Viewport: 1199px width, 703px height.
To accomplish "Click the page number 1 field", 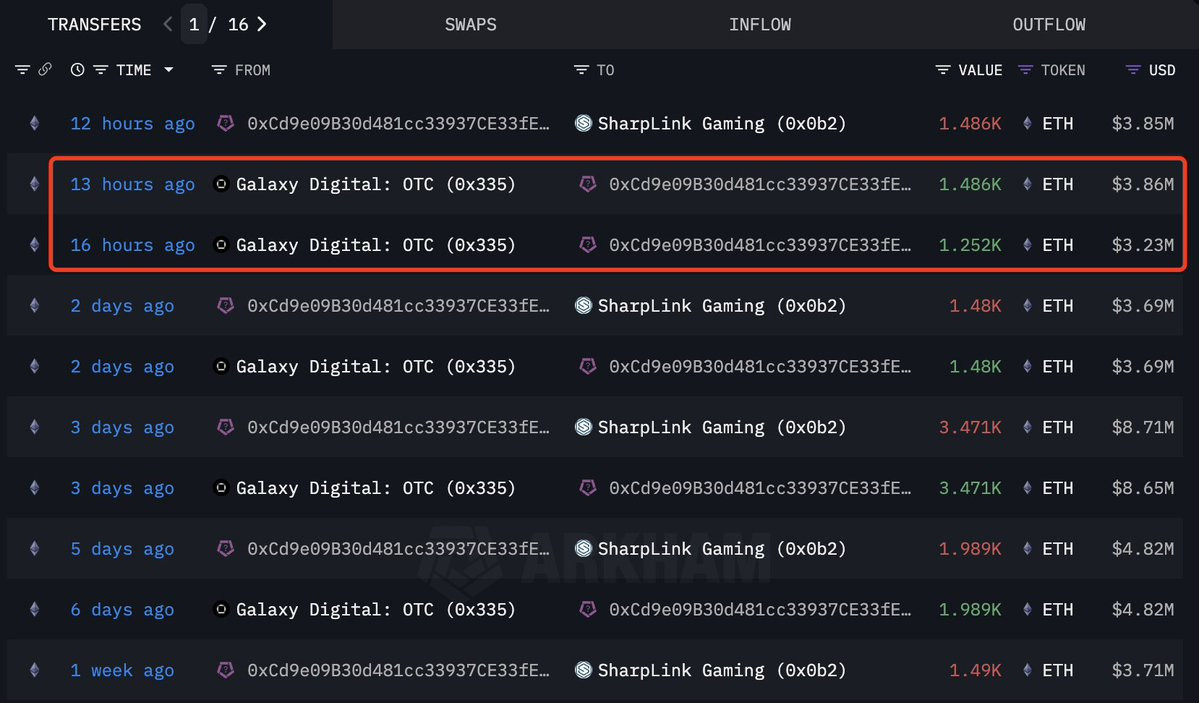I will [194, 24].
